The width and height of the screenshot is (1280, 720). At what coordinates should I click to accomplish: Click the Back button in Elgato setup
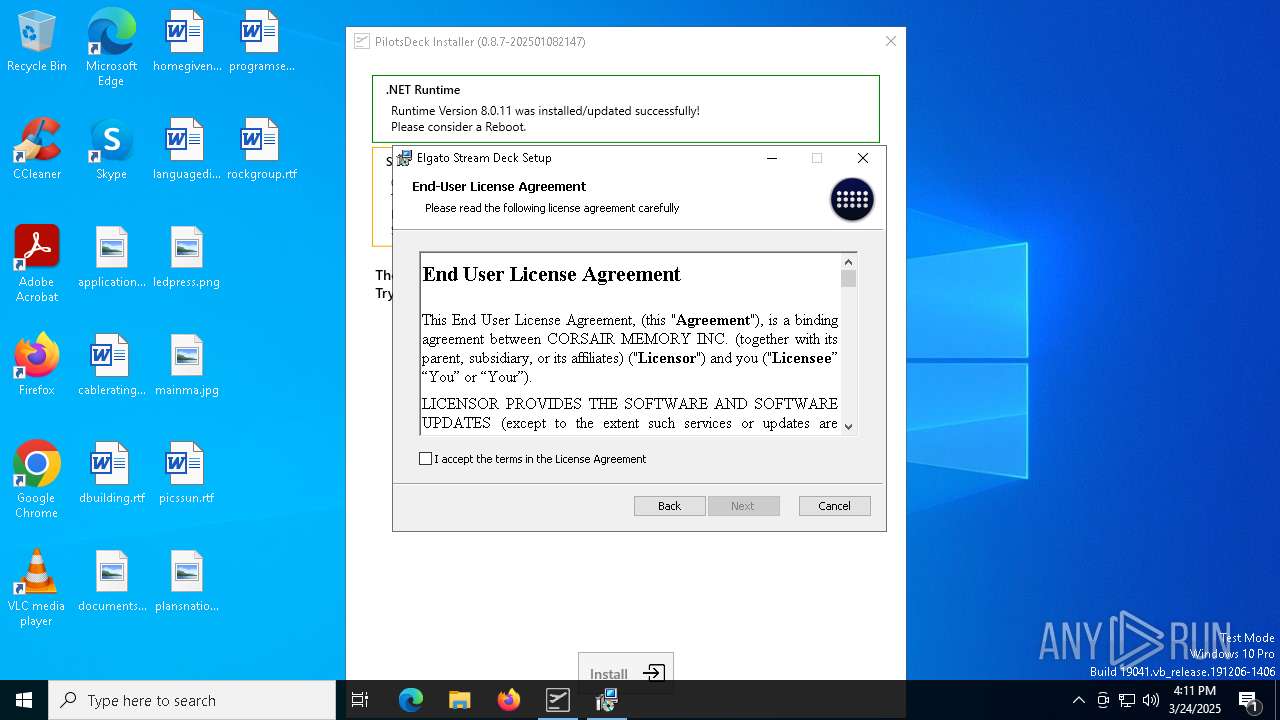[669, 506]
